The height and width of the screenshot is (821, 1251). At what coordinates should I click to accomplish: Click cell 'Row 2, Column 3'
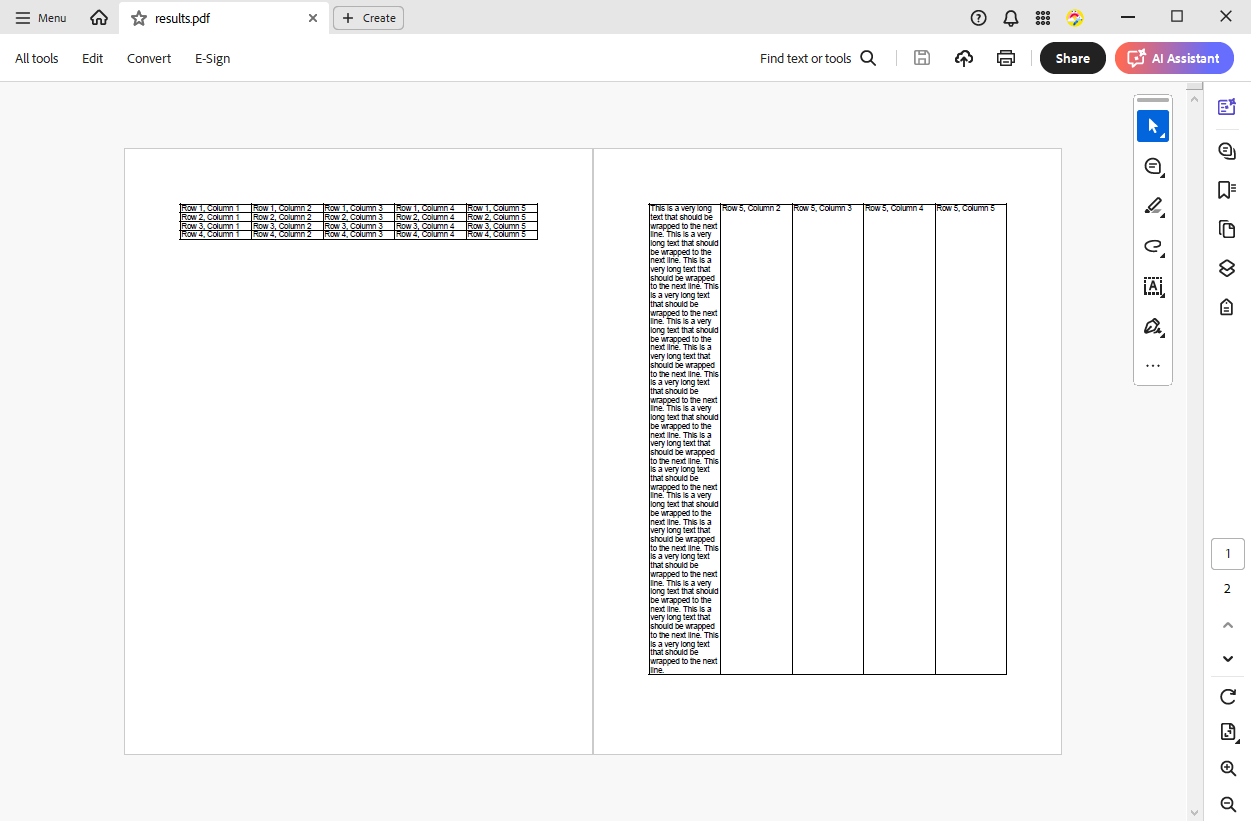(359, 217)
